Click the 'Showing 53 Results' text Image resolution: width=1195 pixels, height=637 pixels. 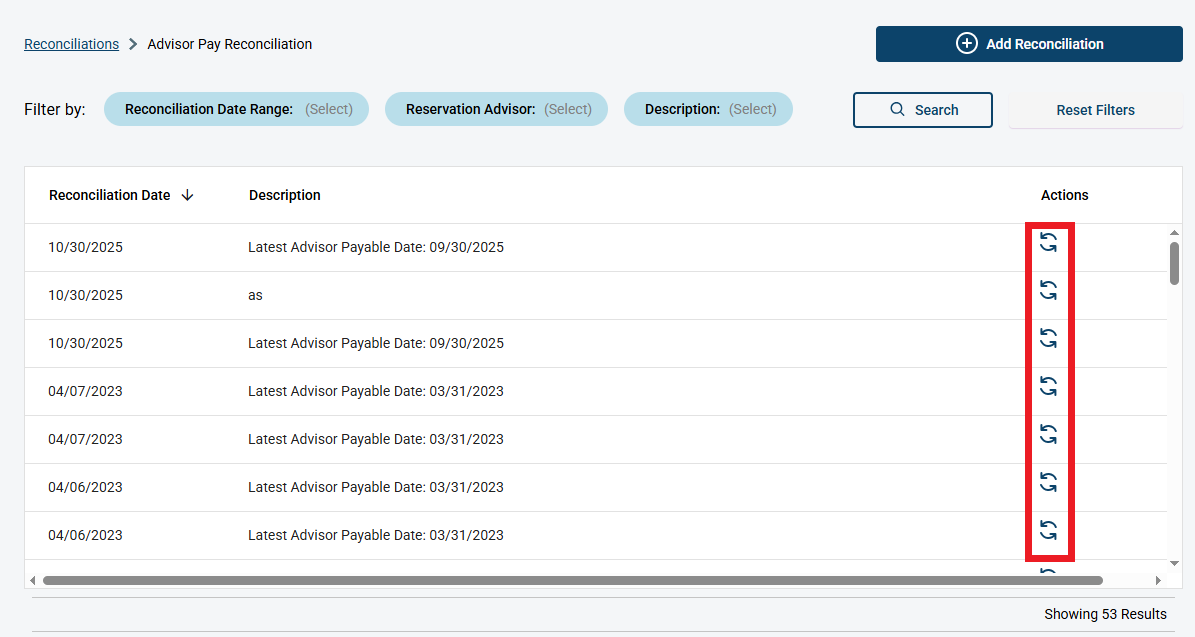1105,614
